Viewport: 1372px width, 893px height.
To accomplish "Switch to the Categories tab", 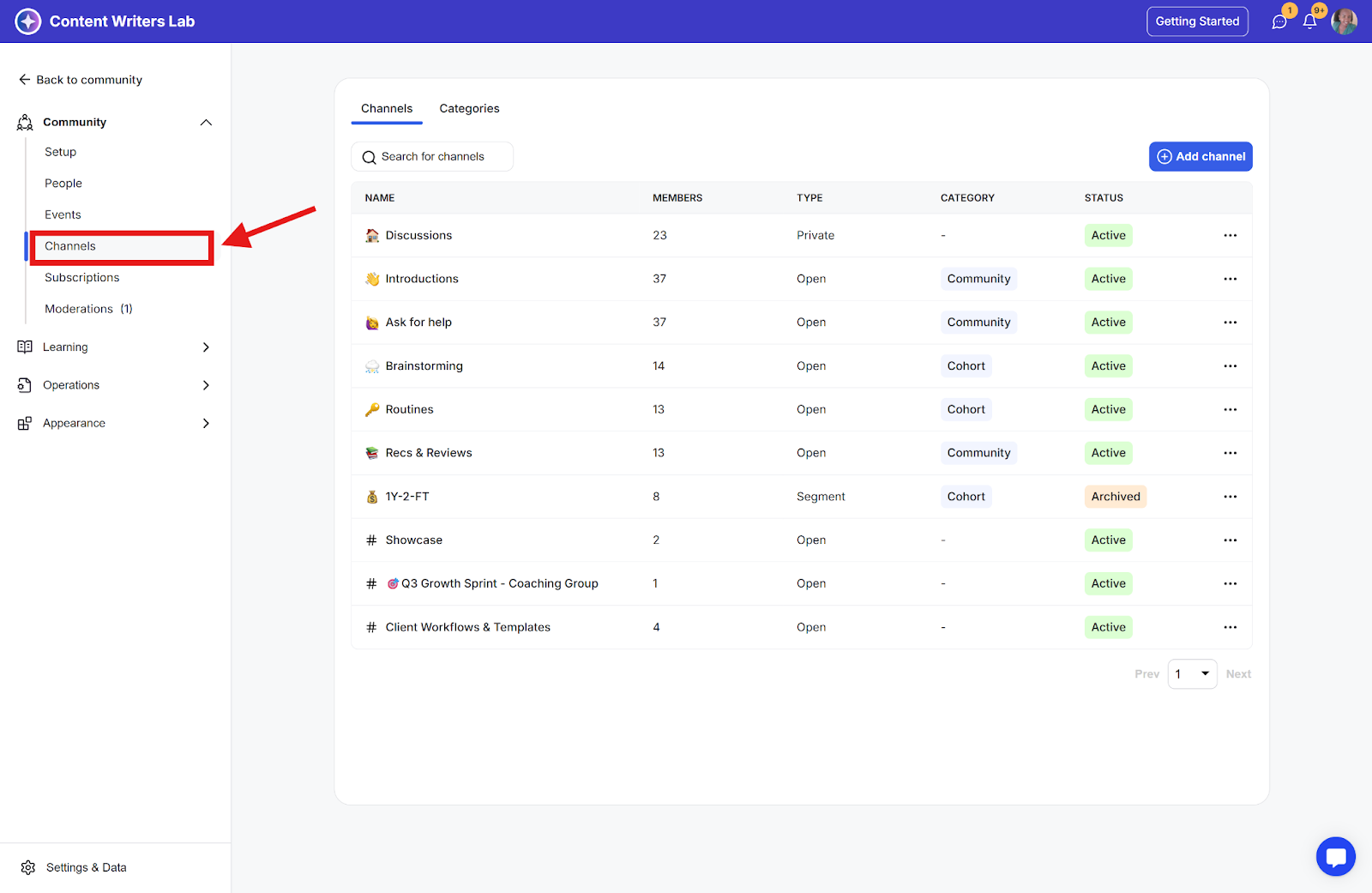I will tap(469, 109).
